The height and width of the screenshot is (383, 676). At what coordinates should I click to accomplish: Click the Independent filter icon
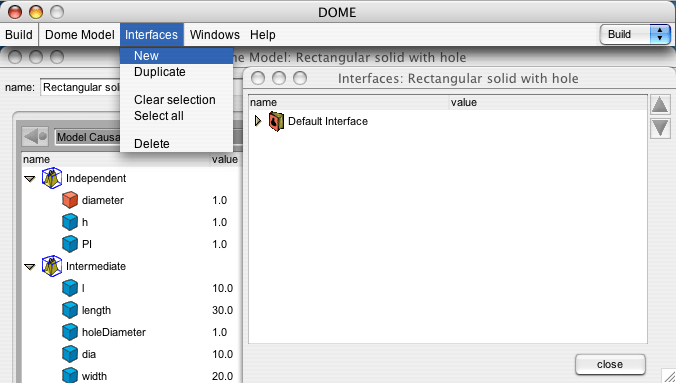(x=52, y=178)
